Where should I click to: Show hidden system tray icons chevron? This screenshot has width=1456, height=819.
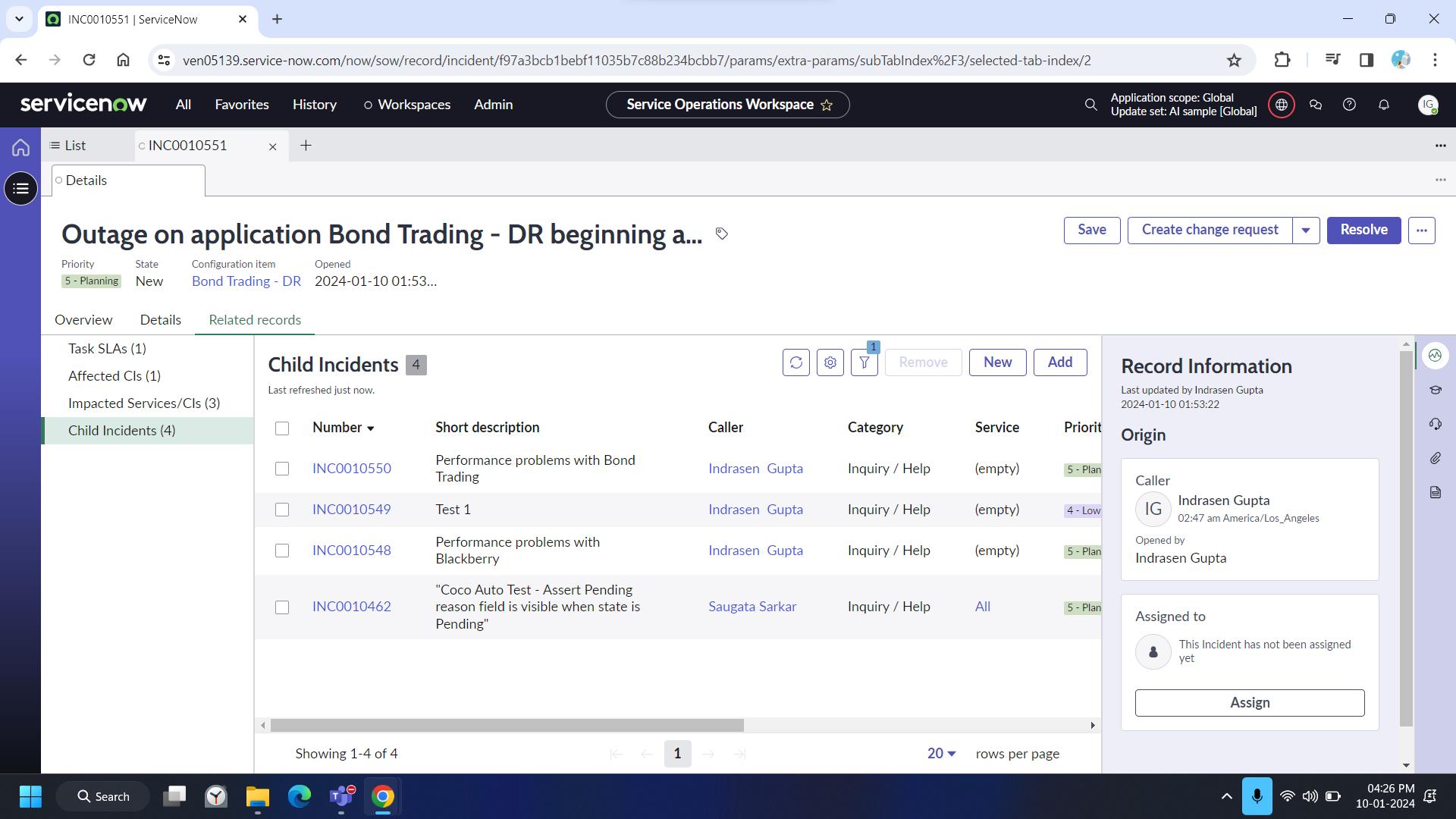1226,796
